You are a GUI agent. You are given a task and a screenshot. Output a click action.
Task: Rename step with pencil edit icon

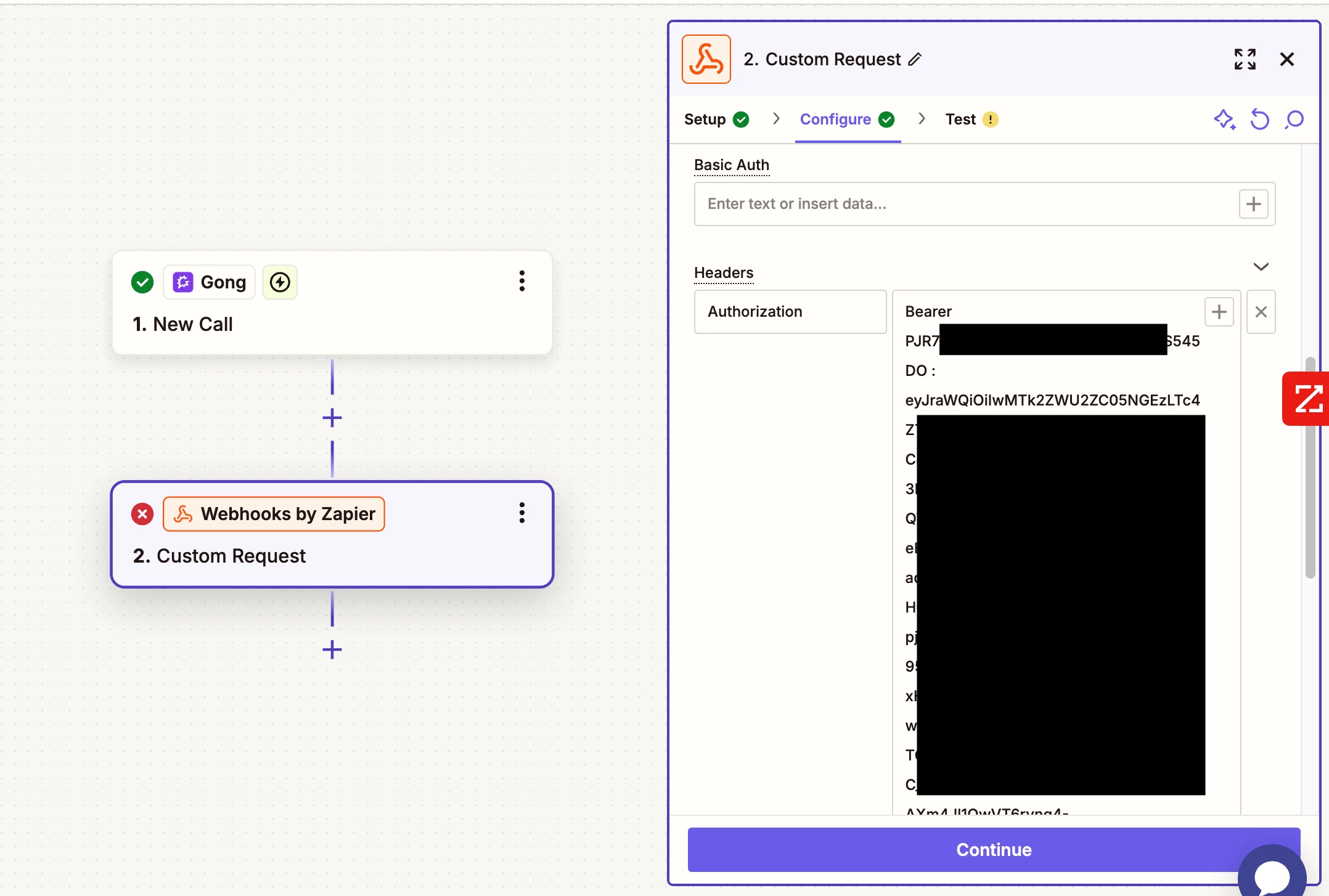(x=915, y=59)
